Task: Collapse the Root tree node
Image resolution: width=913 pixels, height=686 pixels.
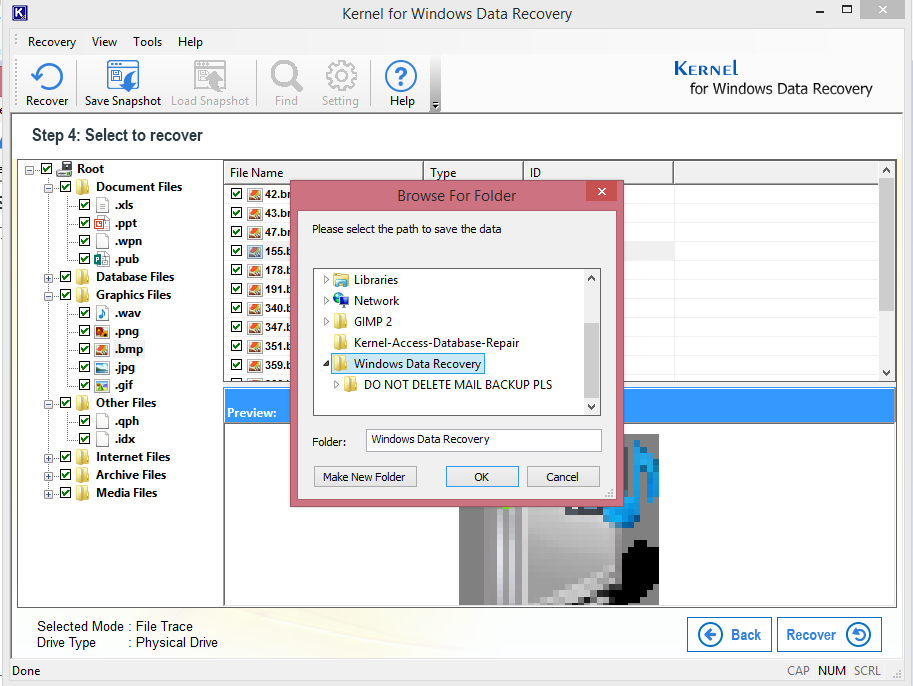Action: (x=29, y=170)
